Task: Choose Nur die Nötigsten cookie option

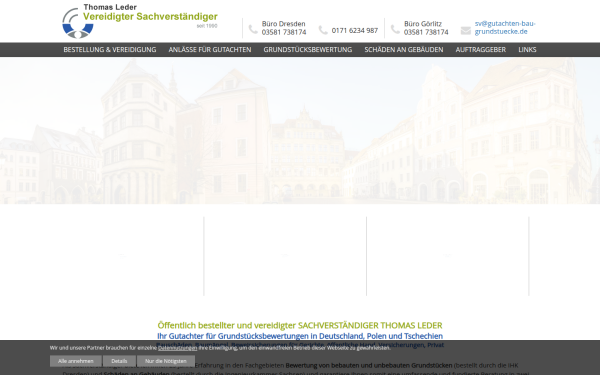Action: (x=166, y=361)
